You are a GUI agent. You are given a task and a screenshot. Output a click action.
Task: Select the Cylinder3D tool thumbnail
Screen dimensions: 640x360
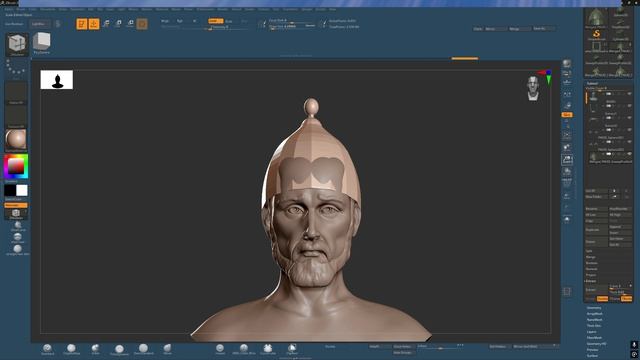(x=620, y=34)
